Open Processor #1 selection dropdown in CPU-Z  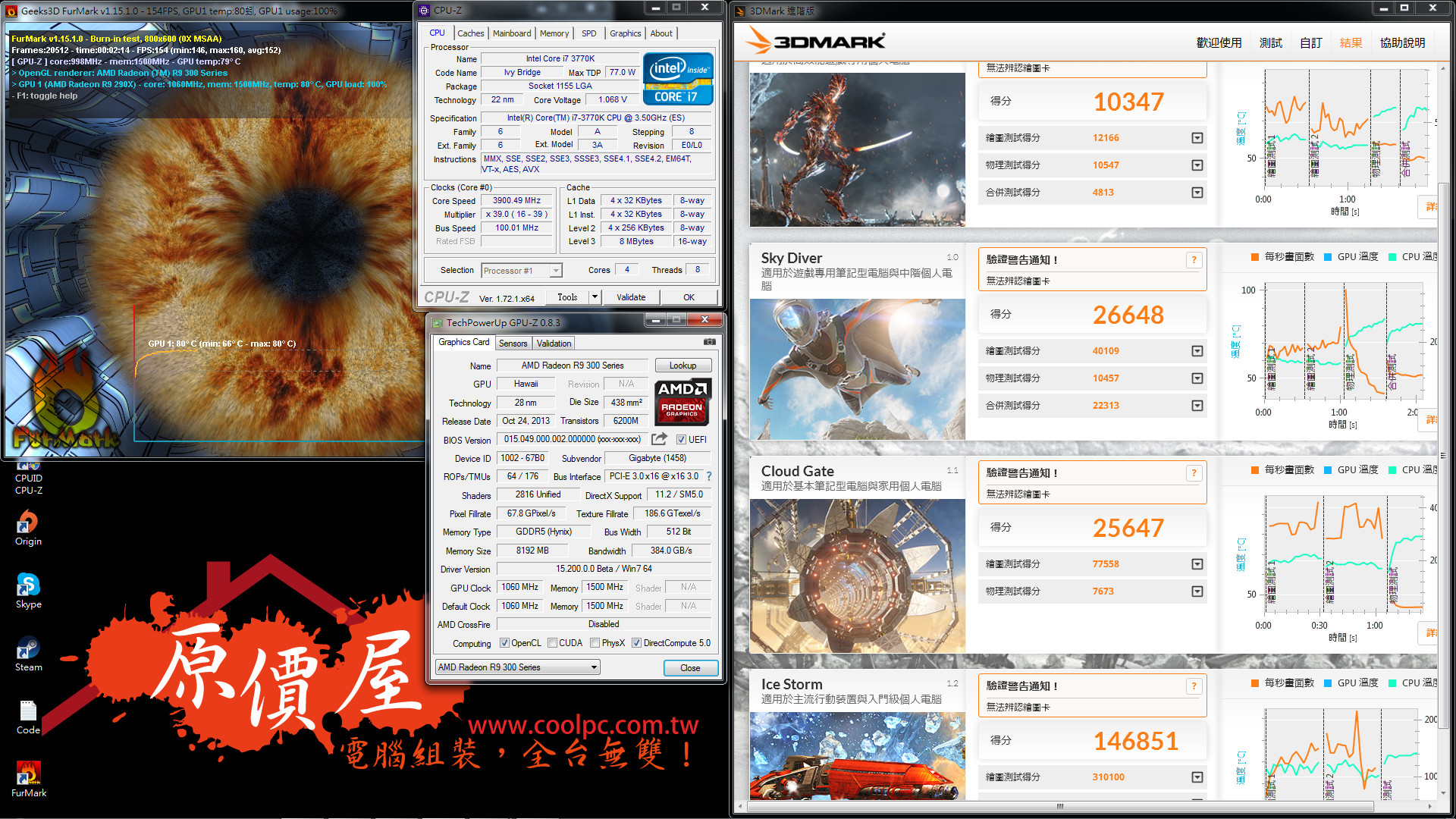pyautogui.click(x=522, y=271)
